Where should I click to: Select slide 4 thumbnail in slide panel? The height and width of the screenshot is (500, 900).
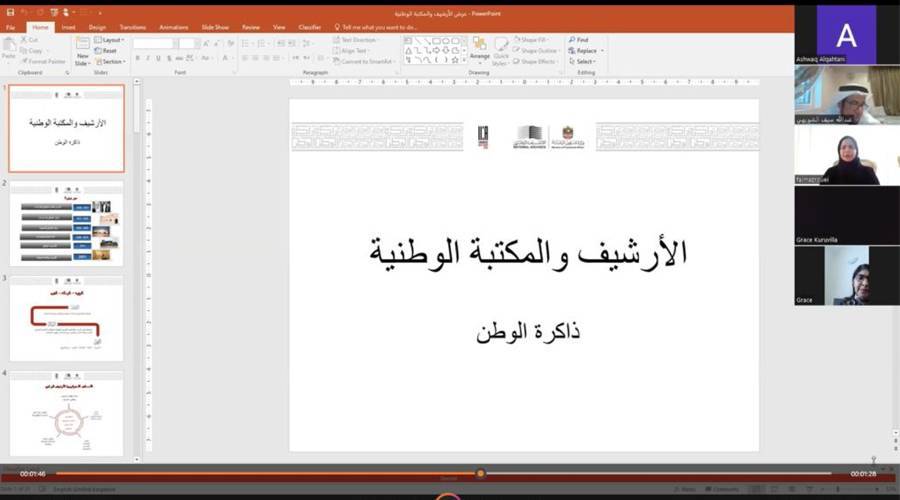coord(67,413)
